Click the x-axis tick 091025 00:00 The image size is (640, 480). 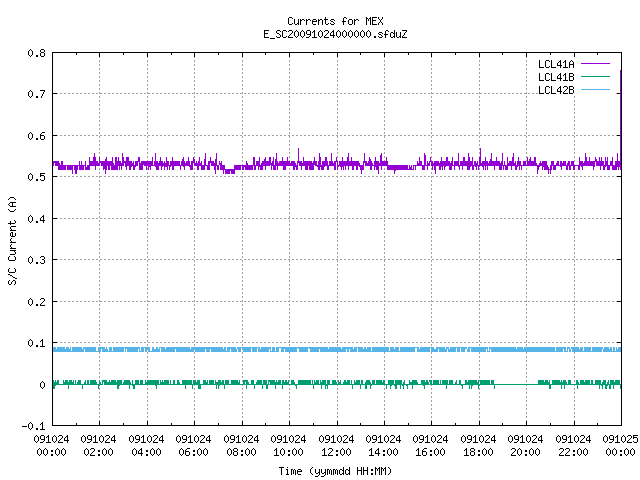620,445
